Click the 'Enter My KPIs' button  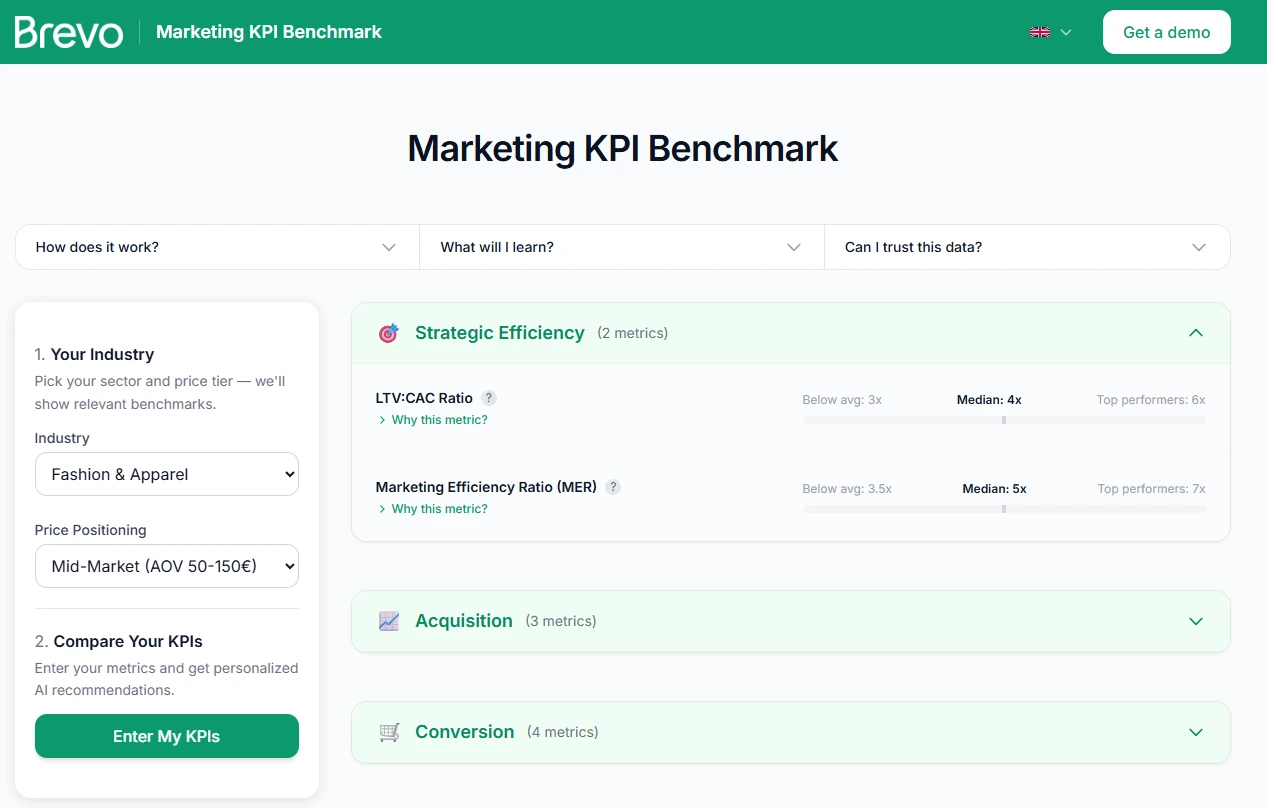coord(166,735)
